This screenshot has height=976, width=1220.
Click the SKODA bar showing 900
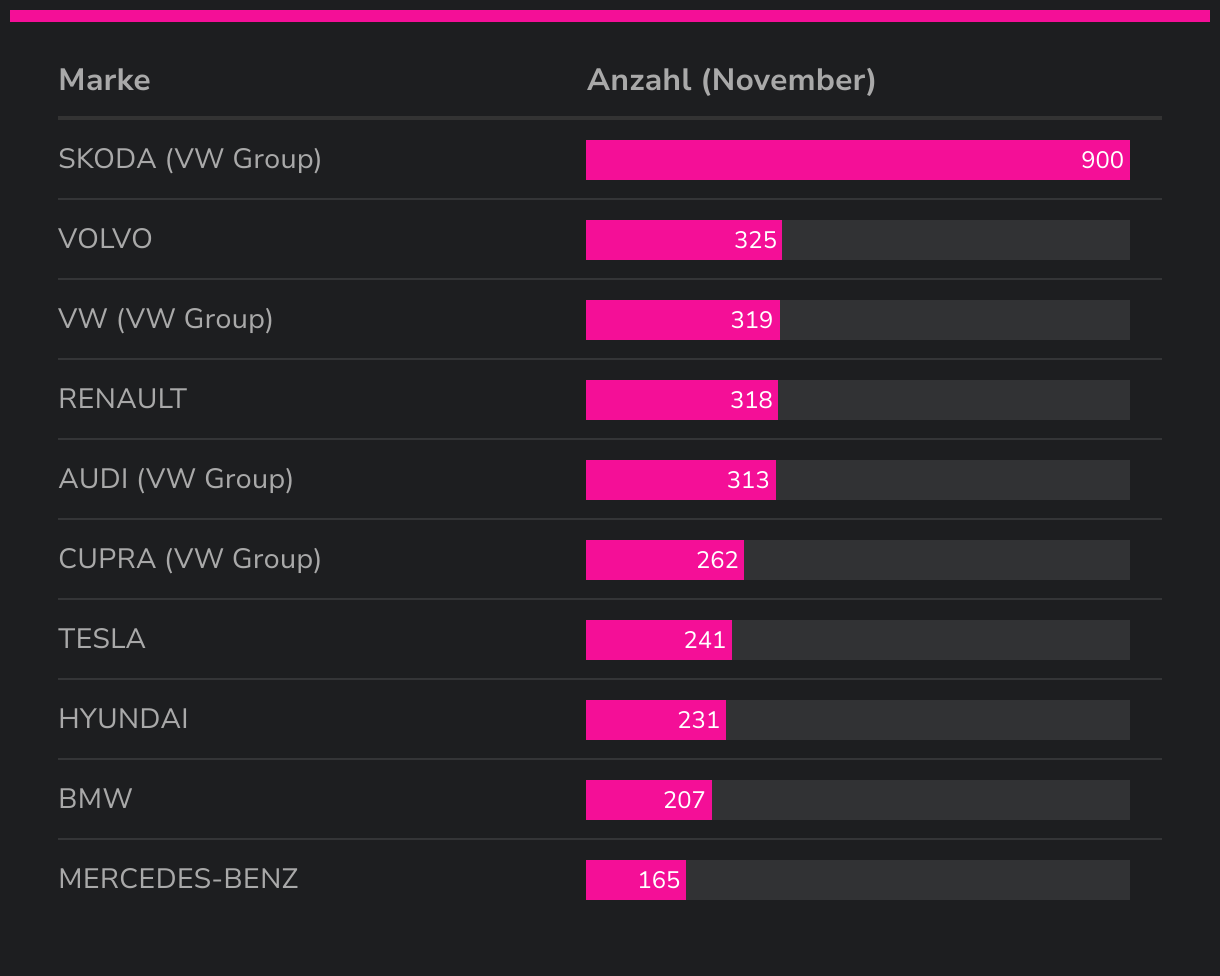(x=857, y=160)
